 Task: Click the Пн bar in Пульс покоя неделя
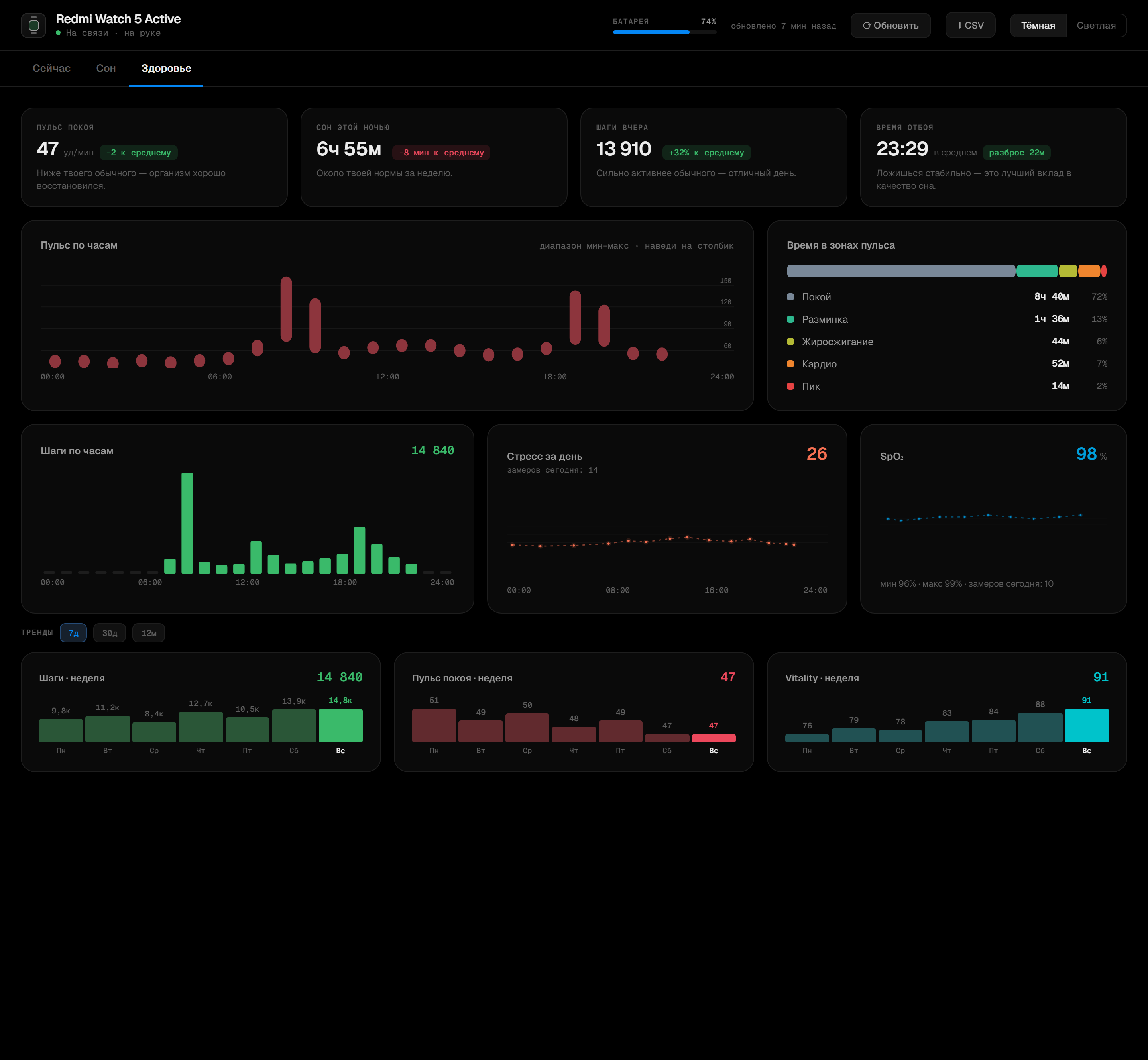[x=434, y=725]
